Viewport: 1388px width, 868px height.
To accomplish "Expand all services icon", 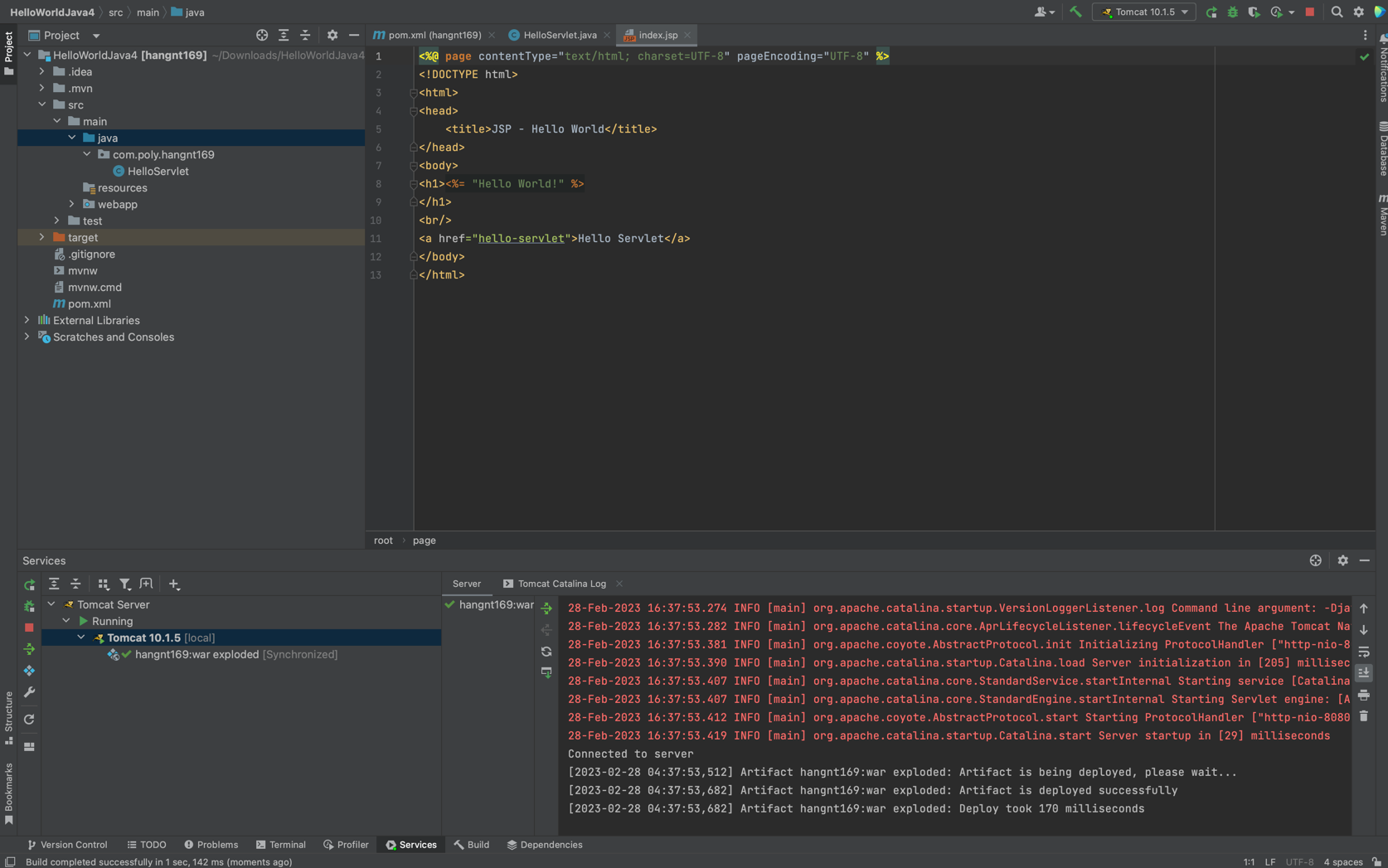I will pyautogui.click(x=54, y=584).
